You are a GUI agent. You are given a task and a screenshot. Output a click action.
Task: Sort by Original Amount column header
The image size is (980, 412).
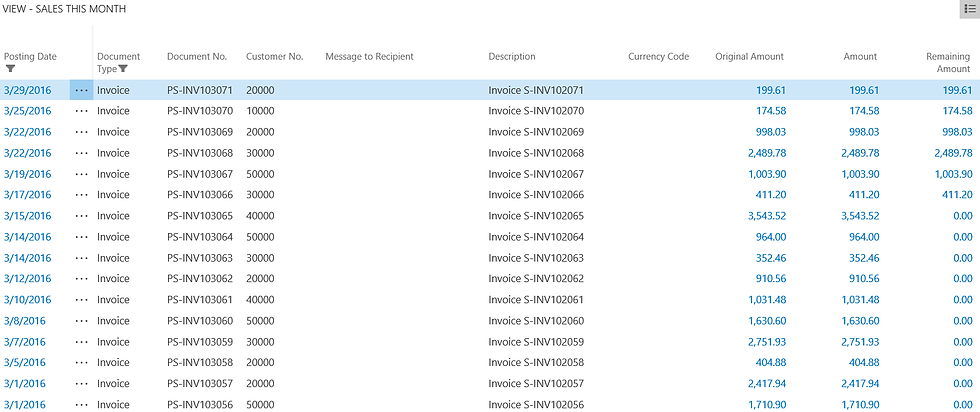749,56
